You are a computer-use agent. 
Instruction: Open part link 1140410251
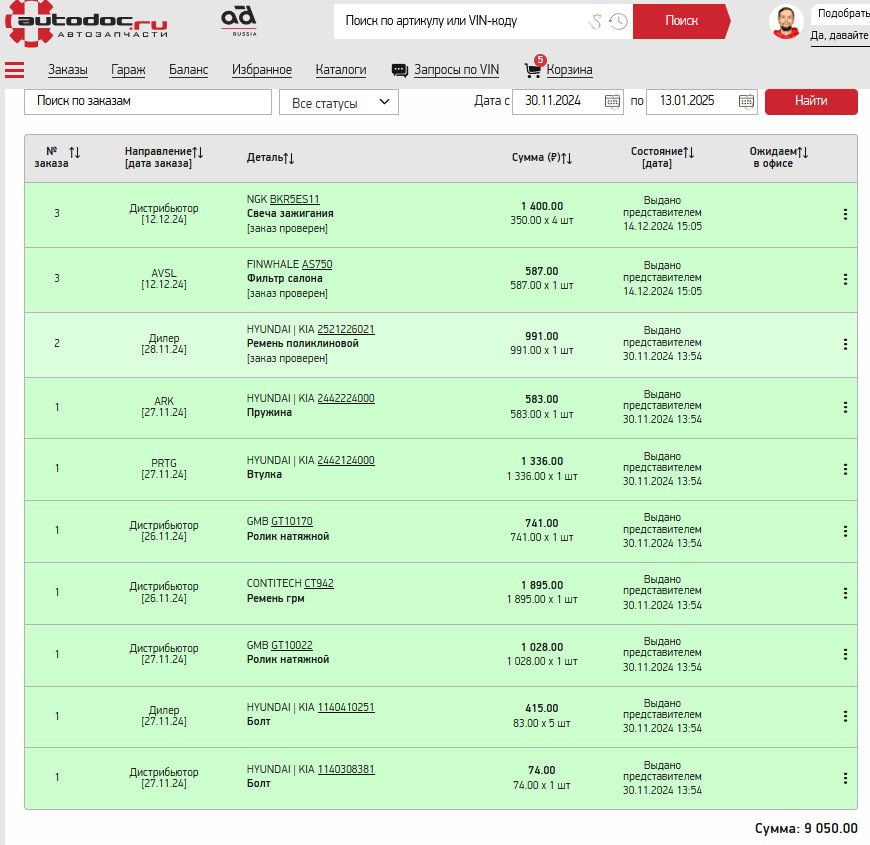tap(346, 707)
